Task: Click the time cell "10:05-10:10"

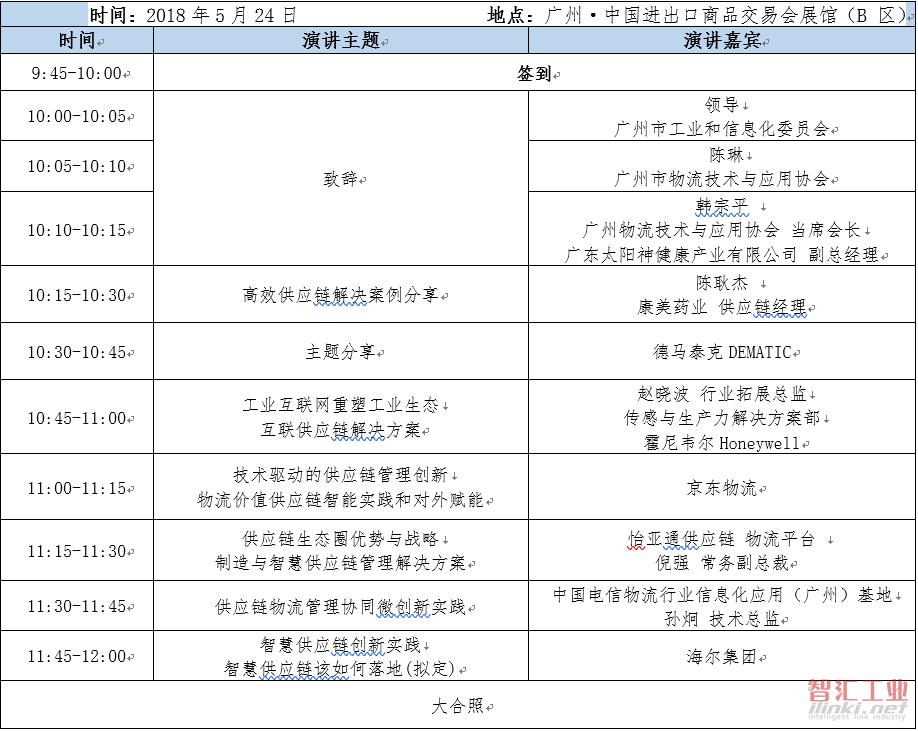Action: [77, 166]
